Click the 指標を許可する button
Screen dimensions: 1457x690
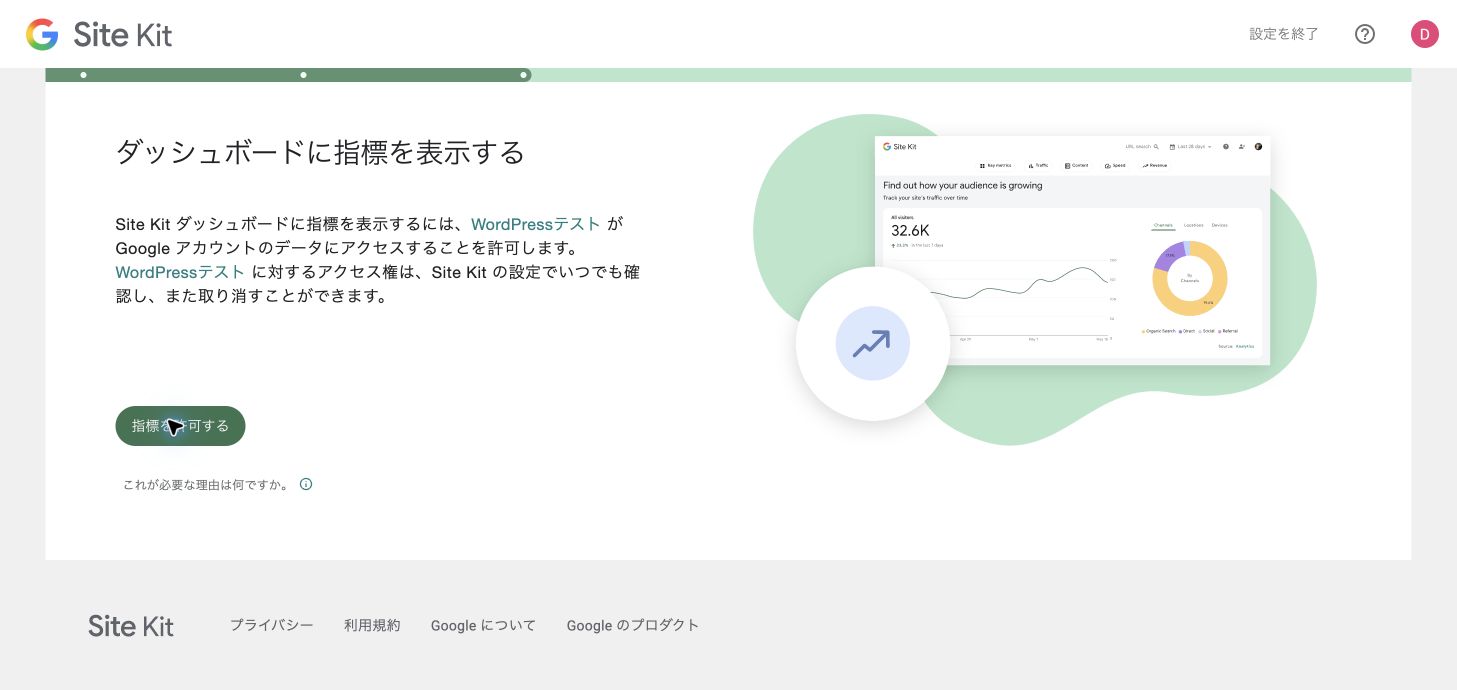(180, 426)
